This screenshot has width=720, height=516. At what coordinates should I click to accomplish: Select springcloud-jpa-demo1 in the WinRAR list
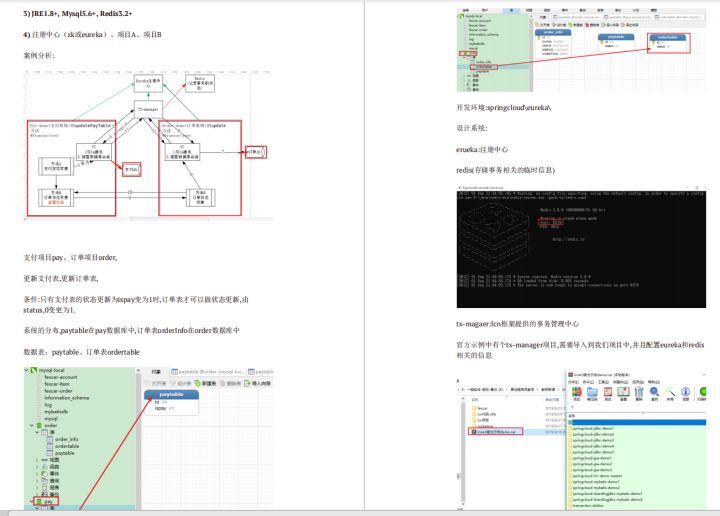(x=592, y=458)
